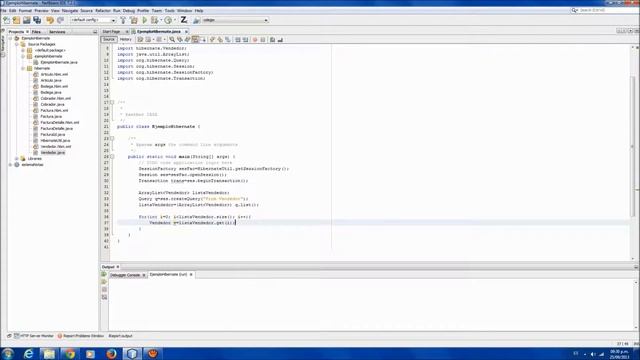The image size is (640, 360).
Task: Click the stop icon in Output sidebar
Action: 104,289
